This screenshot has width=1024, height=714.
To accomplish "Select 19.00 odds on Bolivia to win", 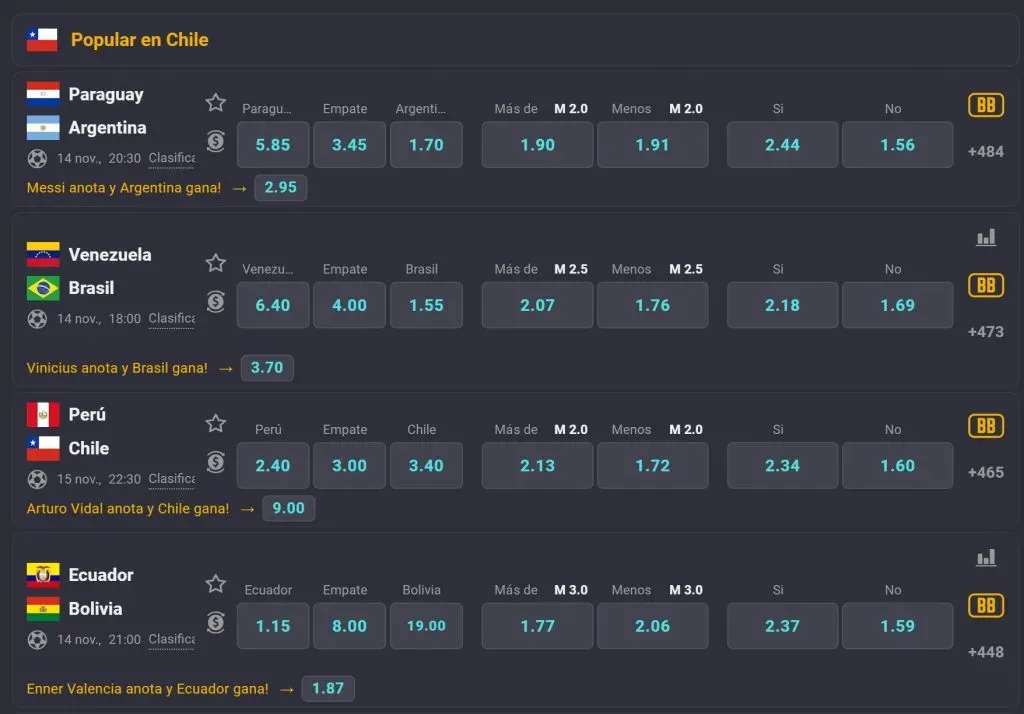I will pyautogui.click(x=426, y=626).
